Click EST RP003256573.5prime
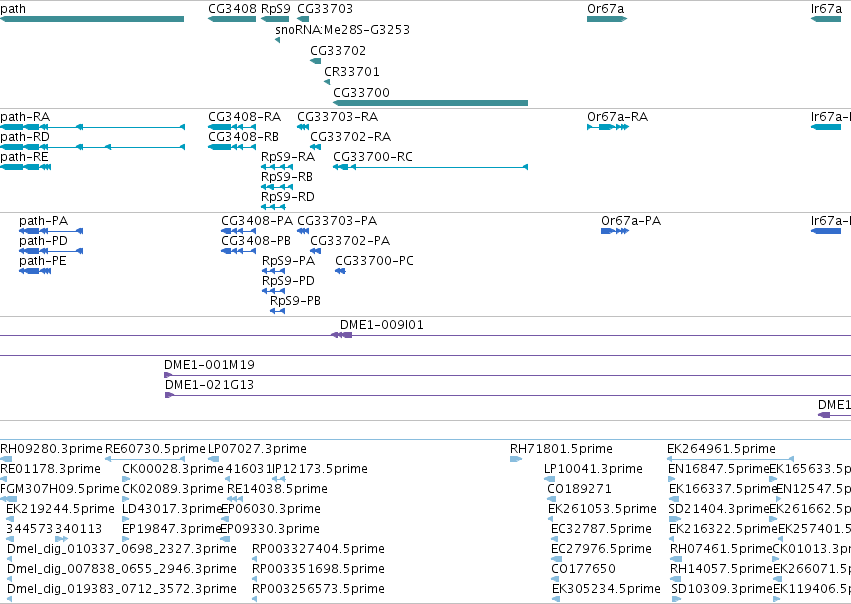 coord(319,589)
